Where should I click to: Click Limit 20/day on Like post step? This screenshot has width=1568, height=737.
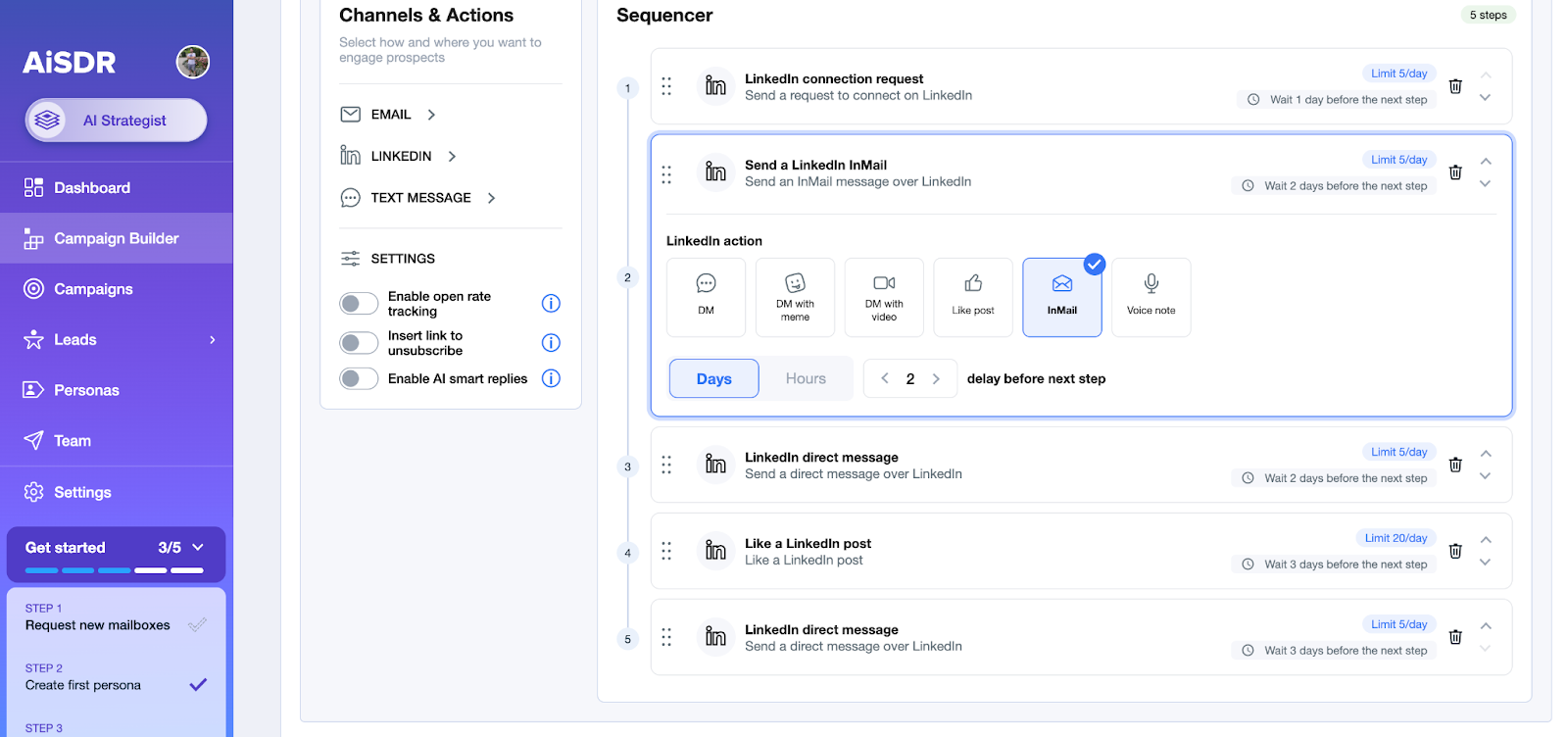pos(1396,538)
